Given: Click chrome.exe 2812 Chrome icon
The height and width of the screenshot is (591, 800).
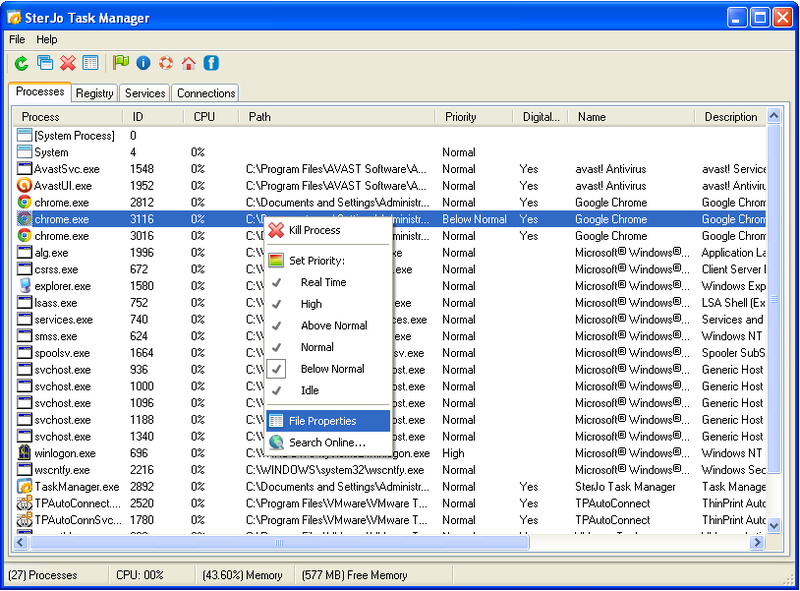Looking at the screenshot, I should tap(24, 202).
